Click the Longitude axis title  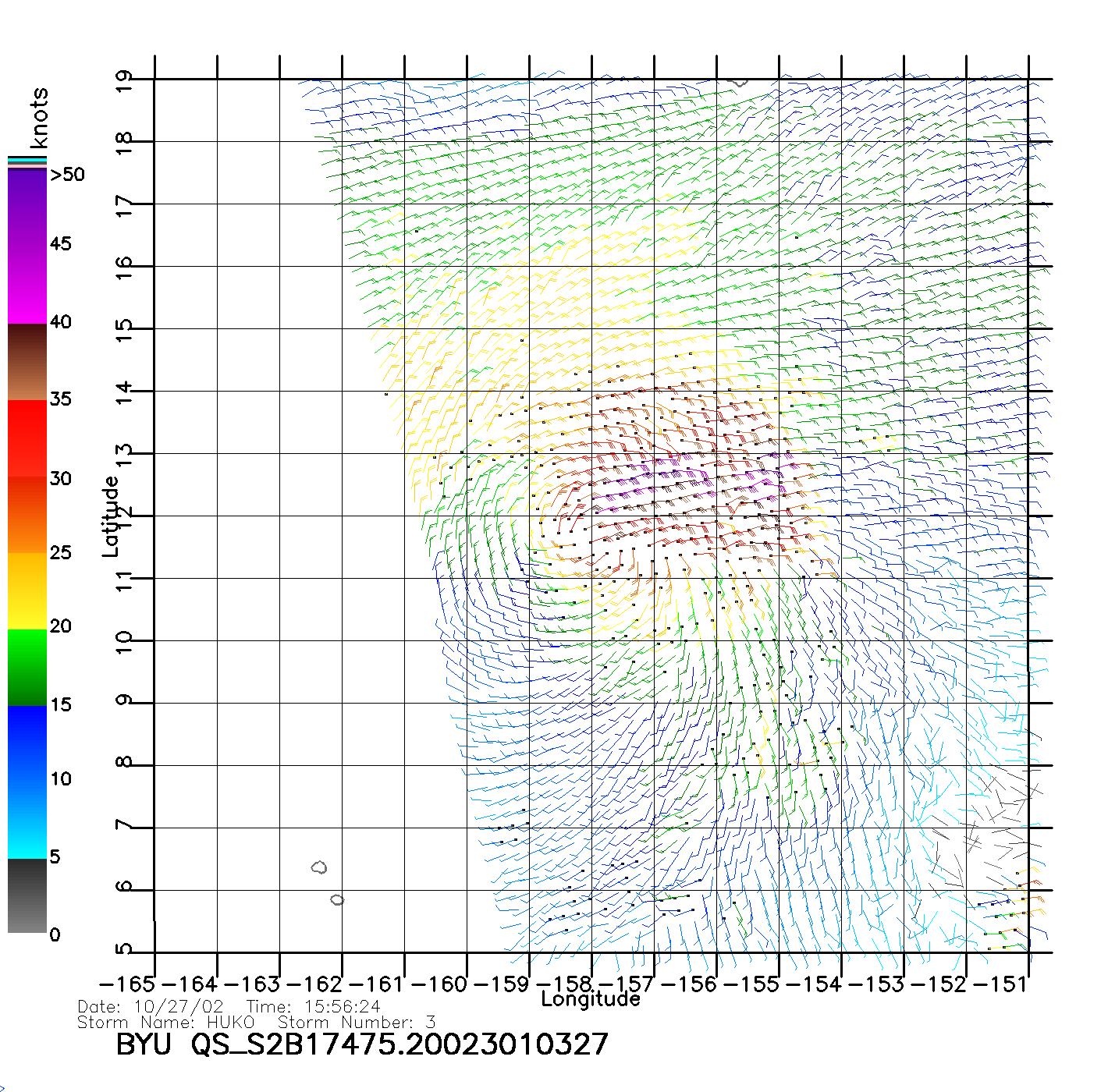click(591, 999)
